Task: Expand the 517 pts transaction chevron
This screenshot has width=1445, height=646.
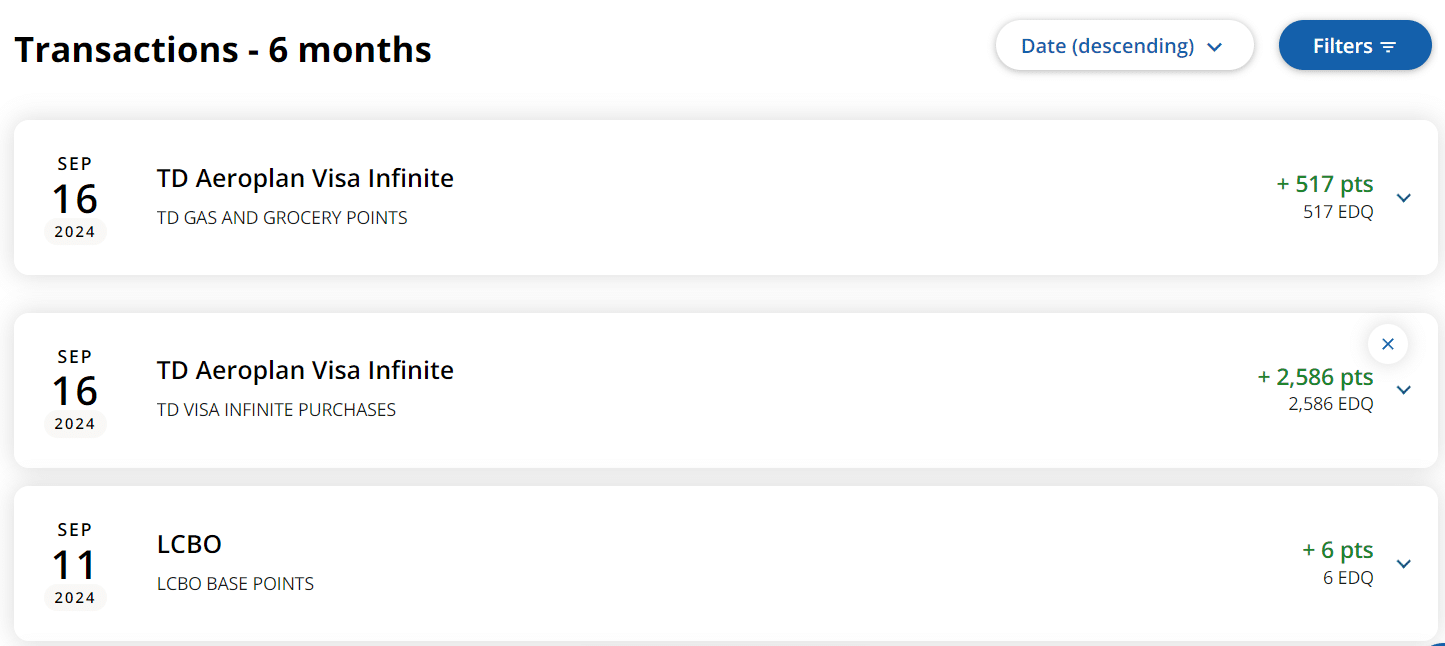Action: pyautogui.click(x=1404, y=198)
